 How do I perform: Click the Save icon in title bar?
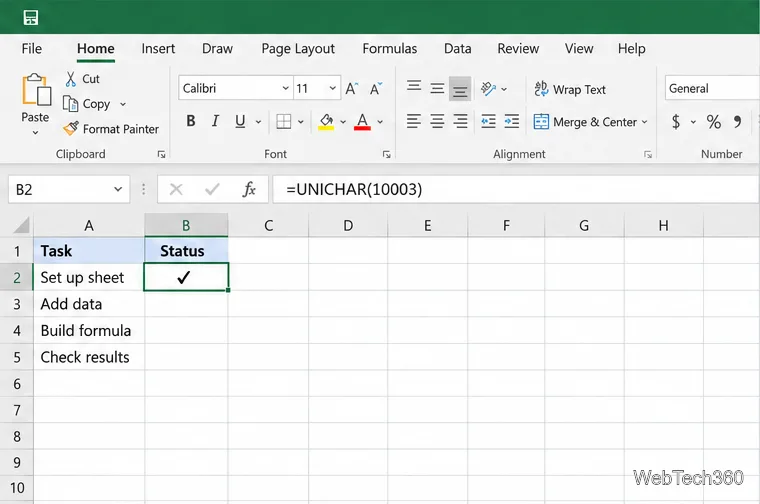click(x=31, y=18)
